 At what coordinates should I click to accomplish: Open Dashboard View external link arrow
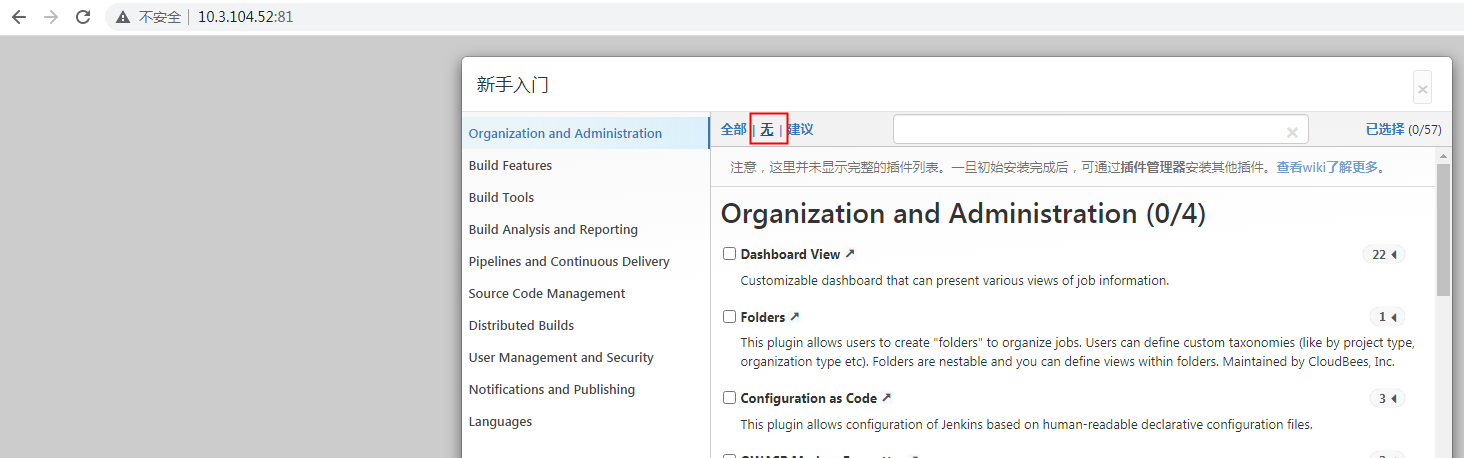850,254
